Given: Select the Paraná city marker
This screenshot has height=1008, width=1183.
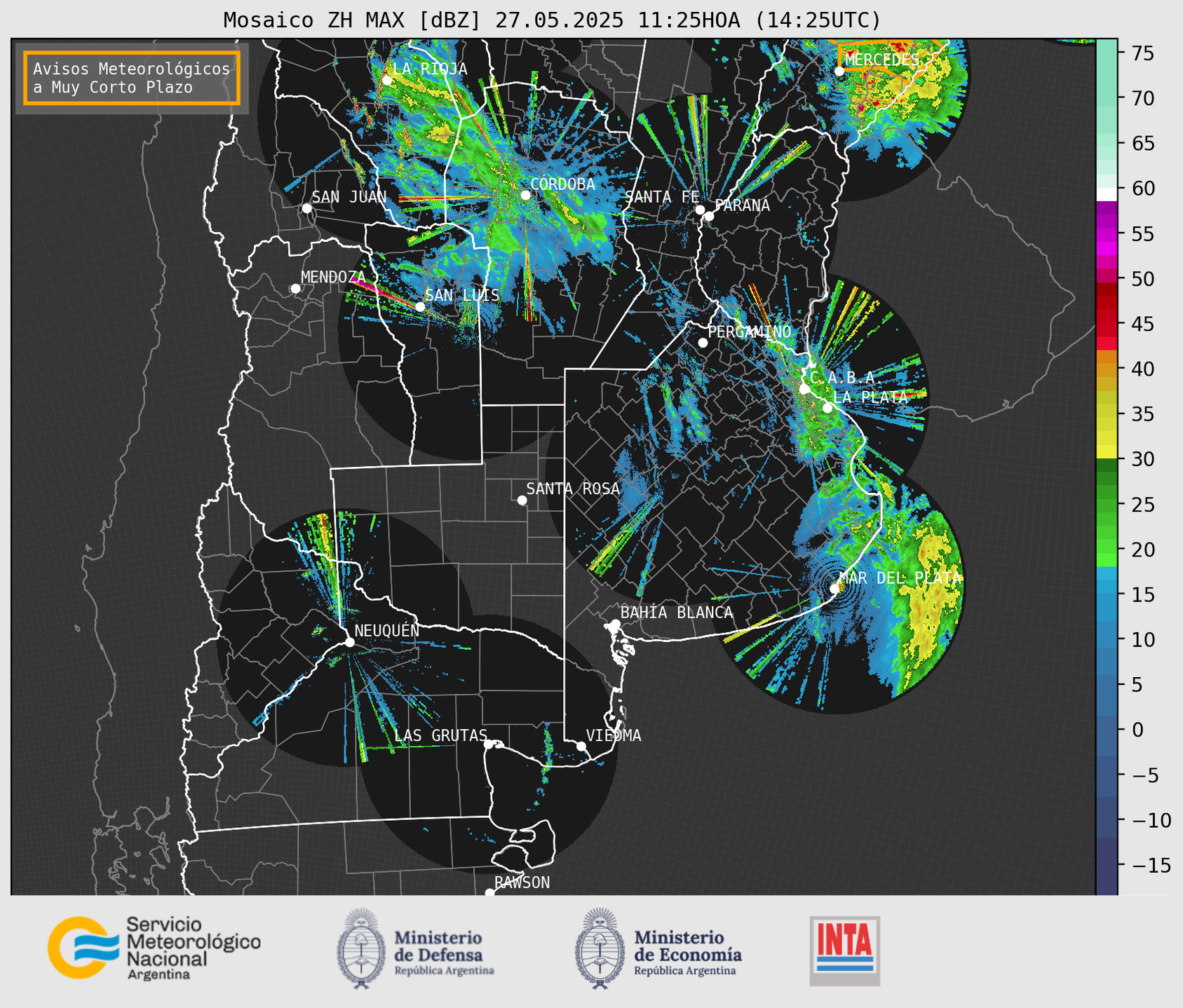Looking at the screenshot, I should [709, 216].
